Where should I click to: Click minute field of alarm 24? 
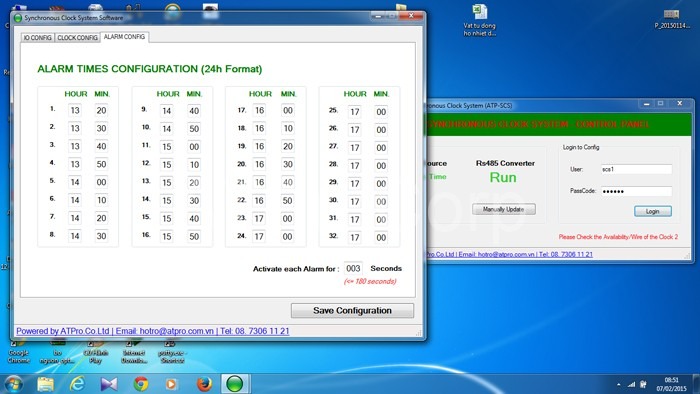288,236
